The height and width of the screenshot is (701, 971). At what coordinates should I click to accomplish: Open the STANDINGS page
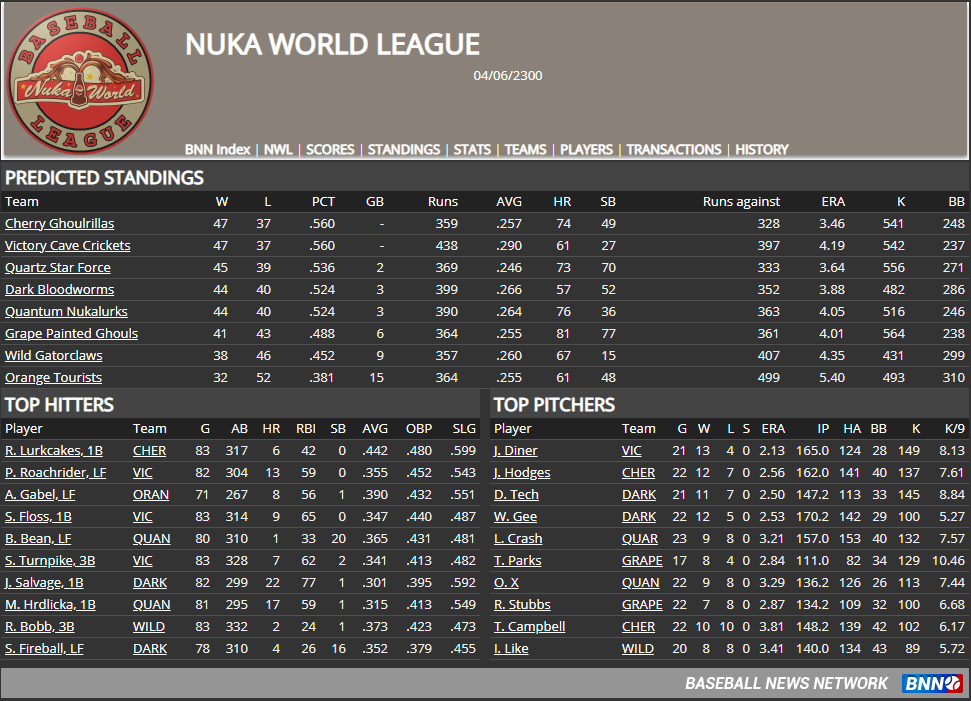tap(404, 149)
